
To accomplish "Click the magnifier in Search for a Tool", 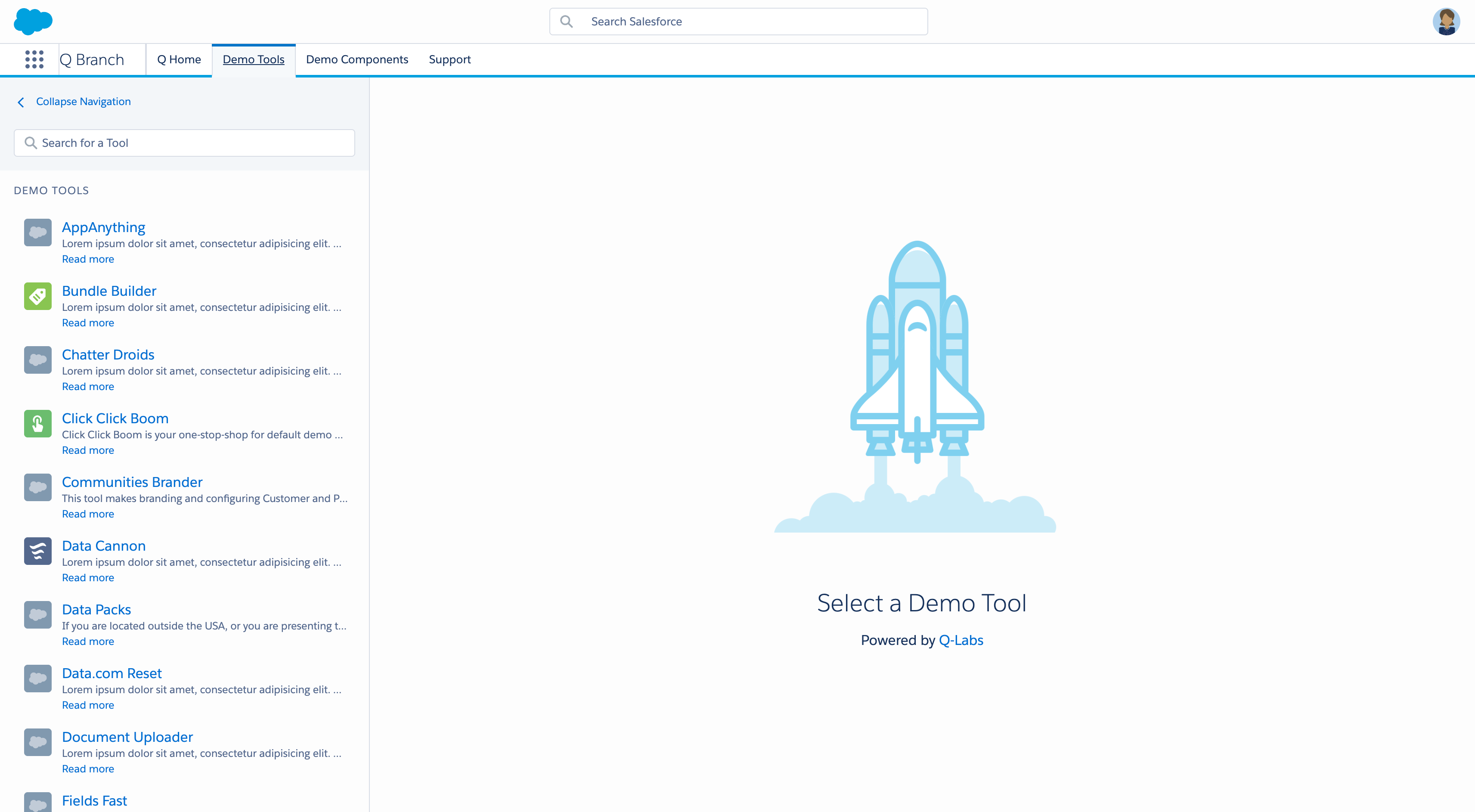I will (30, 143).
